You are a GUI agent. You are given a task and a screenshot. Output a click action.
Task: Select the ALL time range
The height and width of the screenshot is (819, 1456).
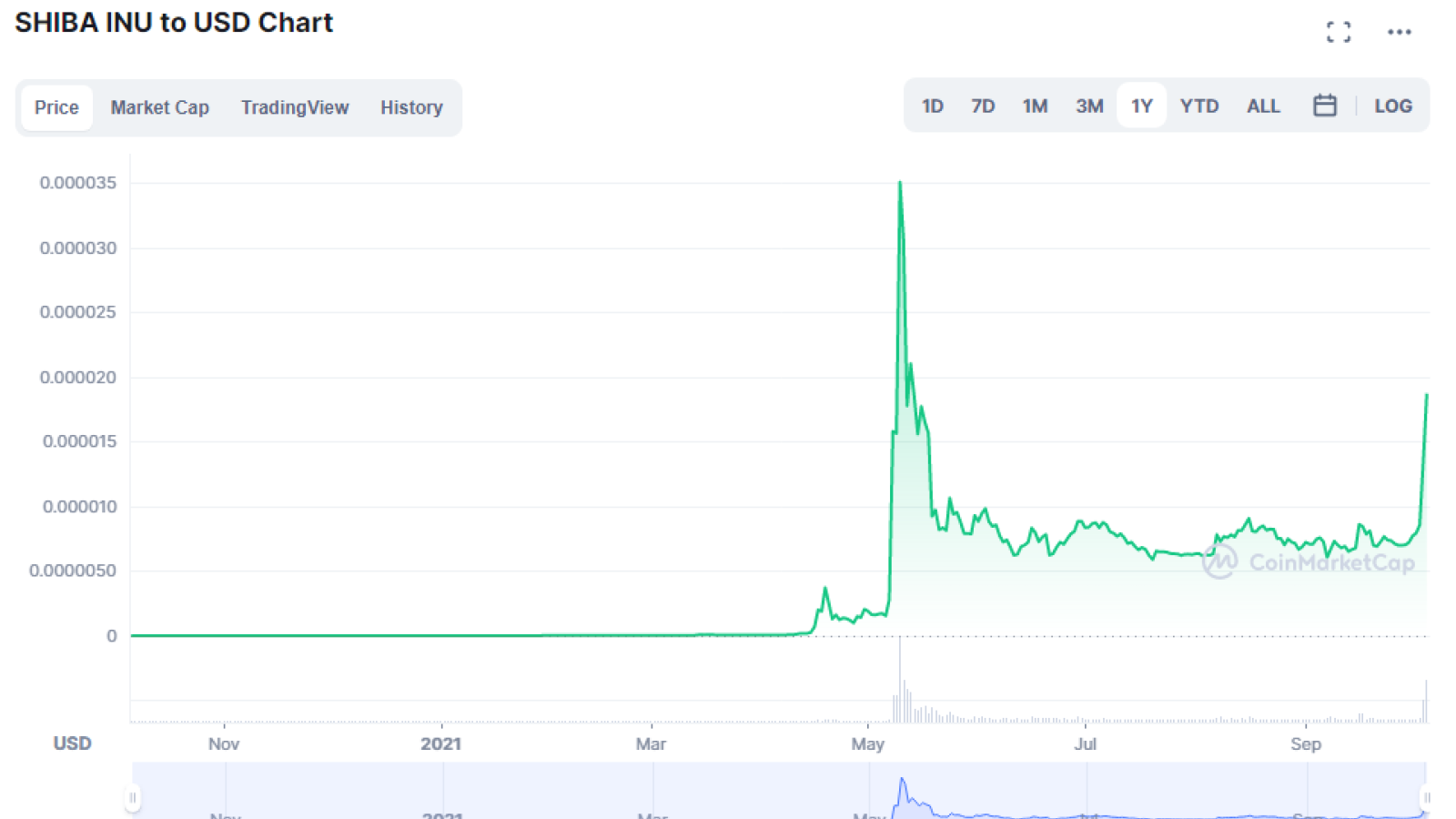[x=1263, y=106]
